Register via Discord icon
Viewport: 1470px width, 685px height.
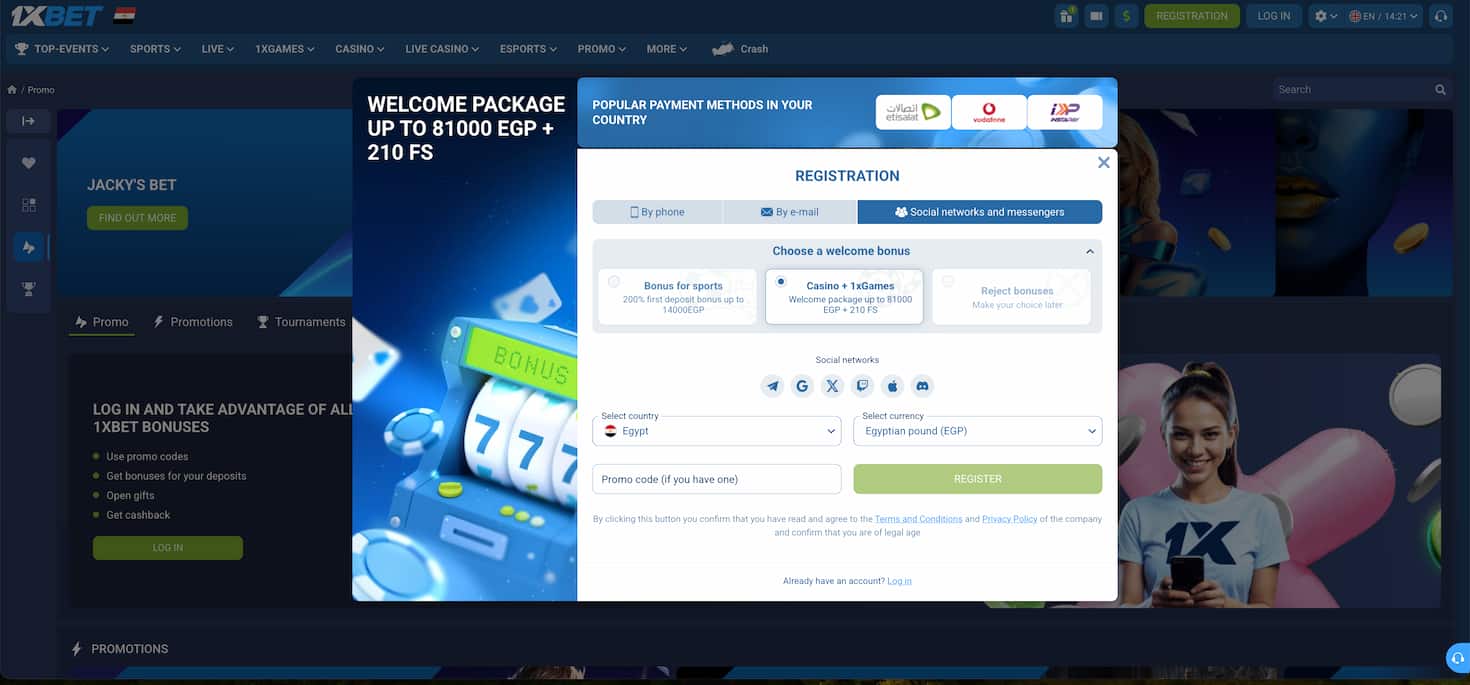point(922,386)
